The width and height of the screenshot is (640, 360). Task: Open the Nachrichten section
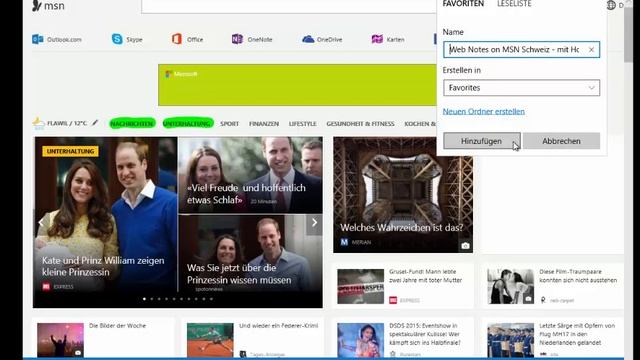coord(132,123)
